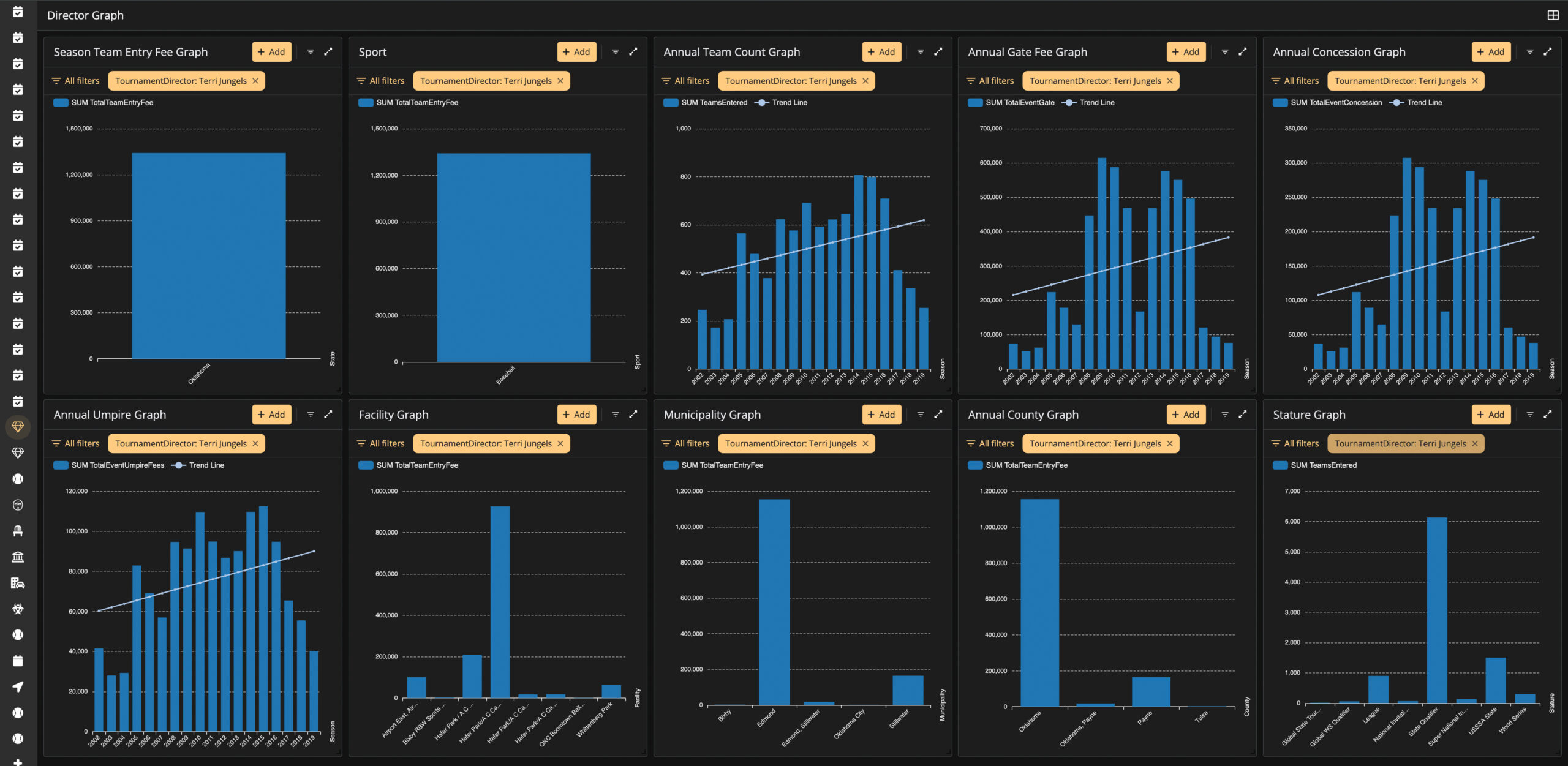
Task: Remove Terri Jungels filter chip in Annual Gate Fee Graph
Action: pos(1170,81)
